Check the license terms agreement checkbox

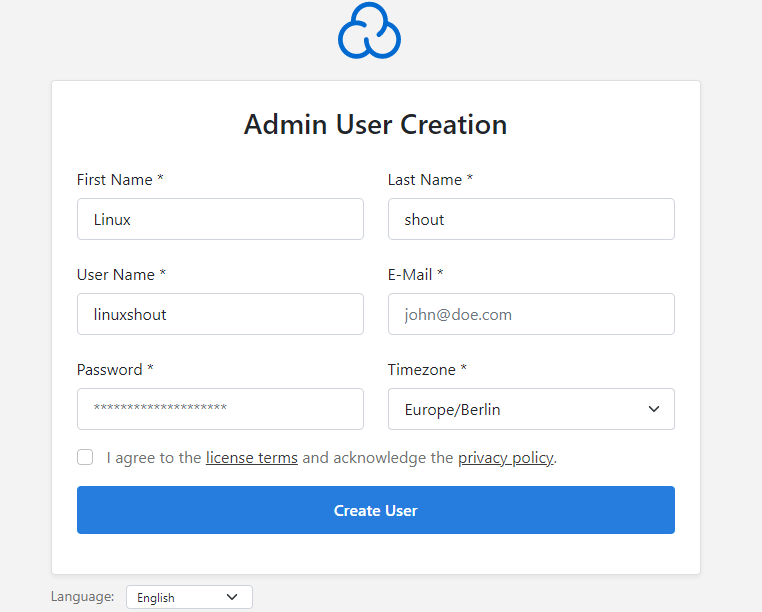click(x=85, y=457)
